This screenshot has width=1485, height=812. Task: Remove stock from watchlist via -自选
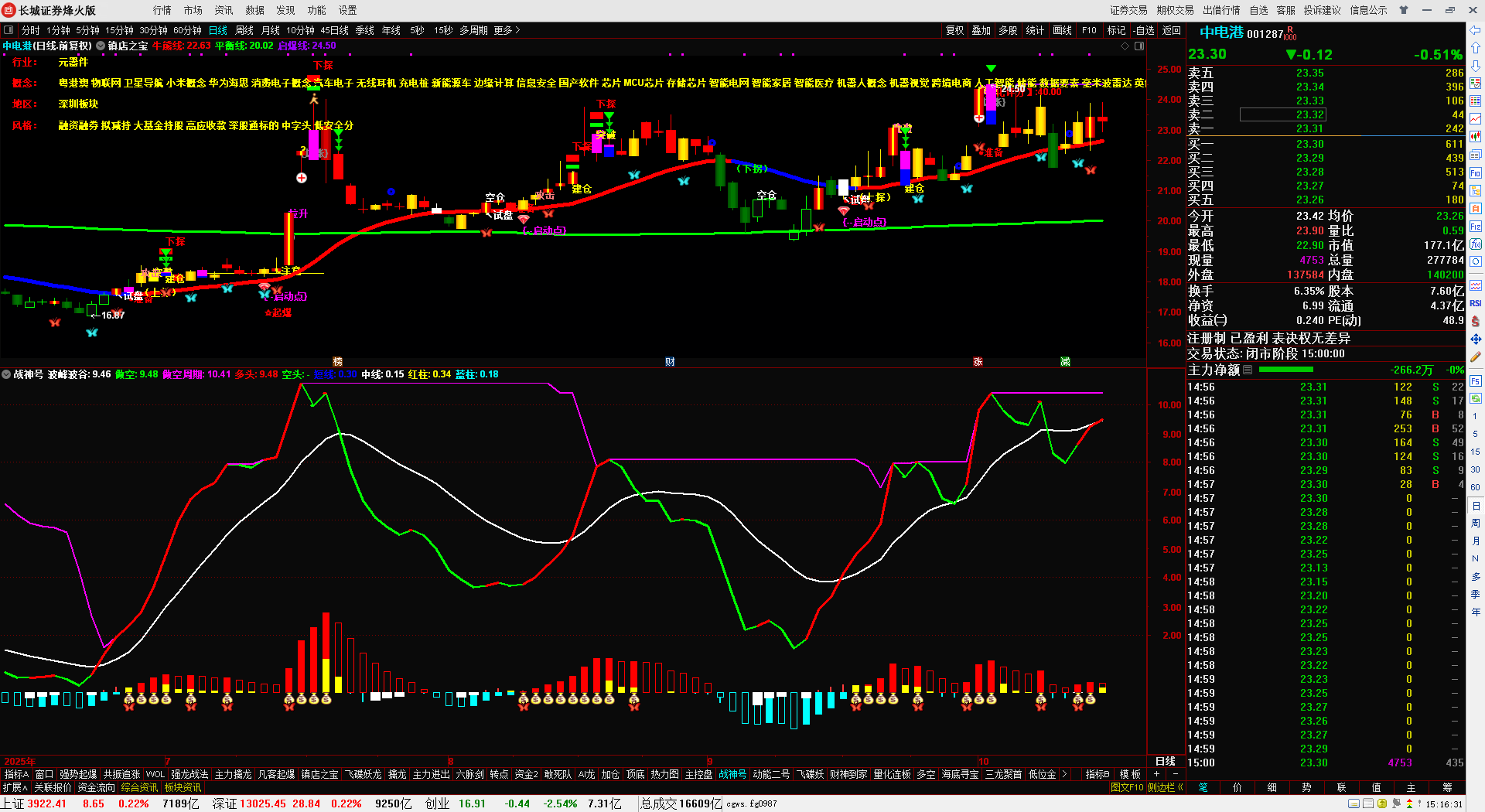(1144, 30)
